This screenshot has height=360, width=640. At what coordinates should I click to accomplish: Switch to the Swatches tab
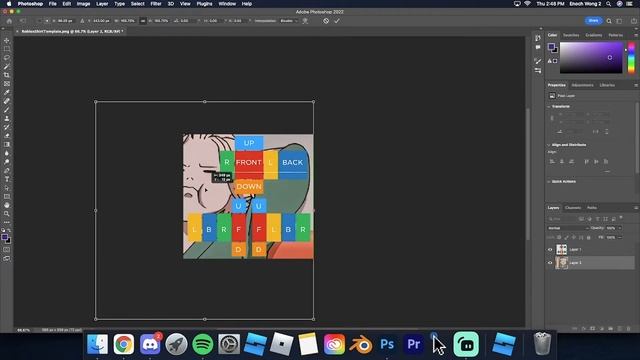pyautogui.click(x=571, y=36)
